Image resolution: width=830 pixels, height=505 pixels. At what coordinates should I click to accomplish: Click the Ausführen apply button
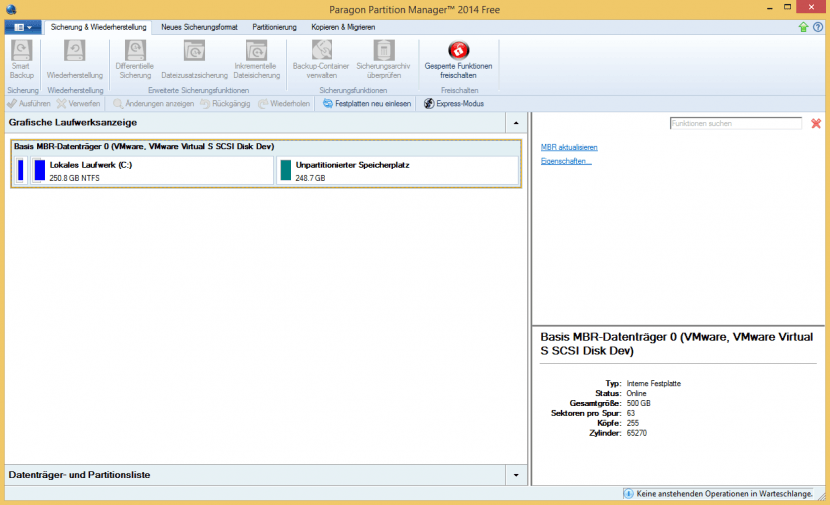click(29, 104)
